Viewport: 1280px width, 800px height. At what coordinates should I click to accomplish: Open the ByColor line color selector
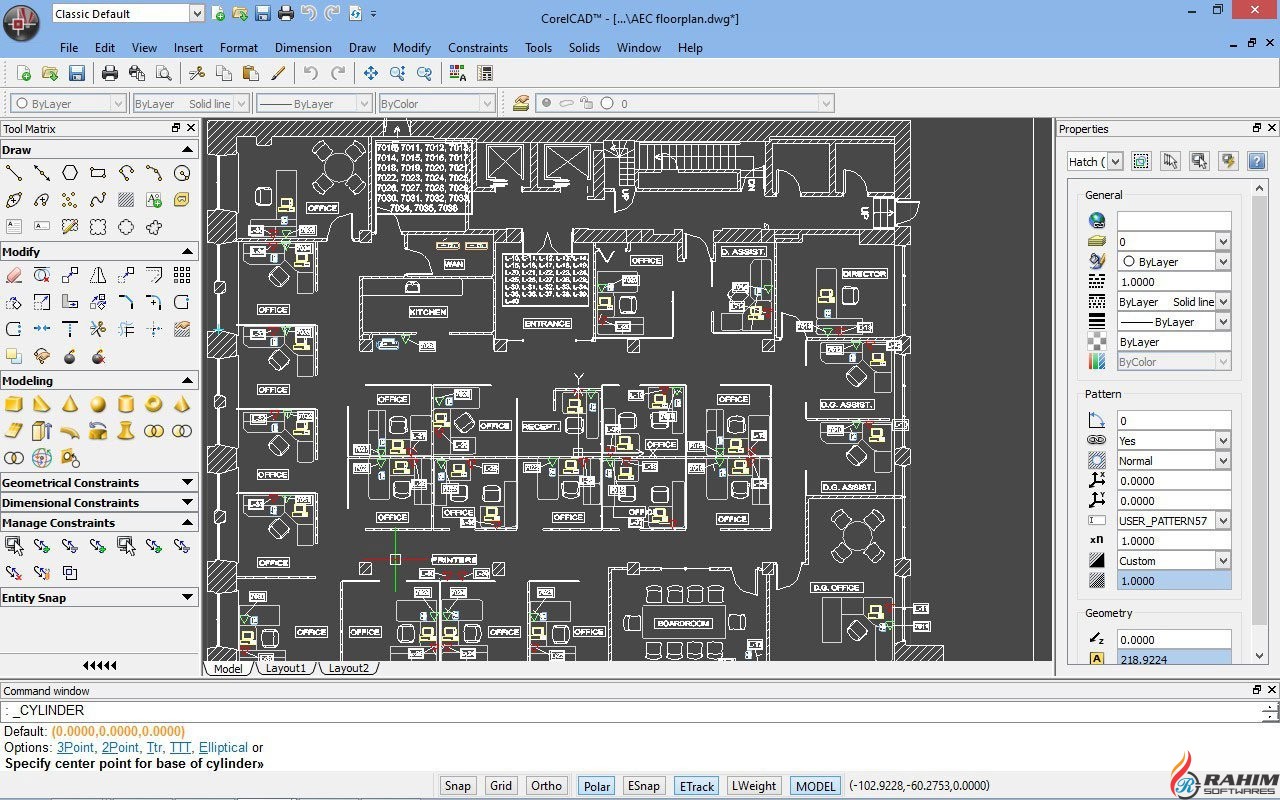(437, 103)
